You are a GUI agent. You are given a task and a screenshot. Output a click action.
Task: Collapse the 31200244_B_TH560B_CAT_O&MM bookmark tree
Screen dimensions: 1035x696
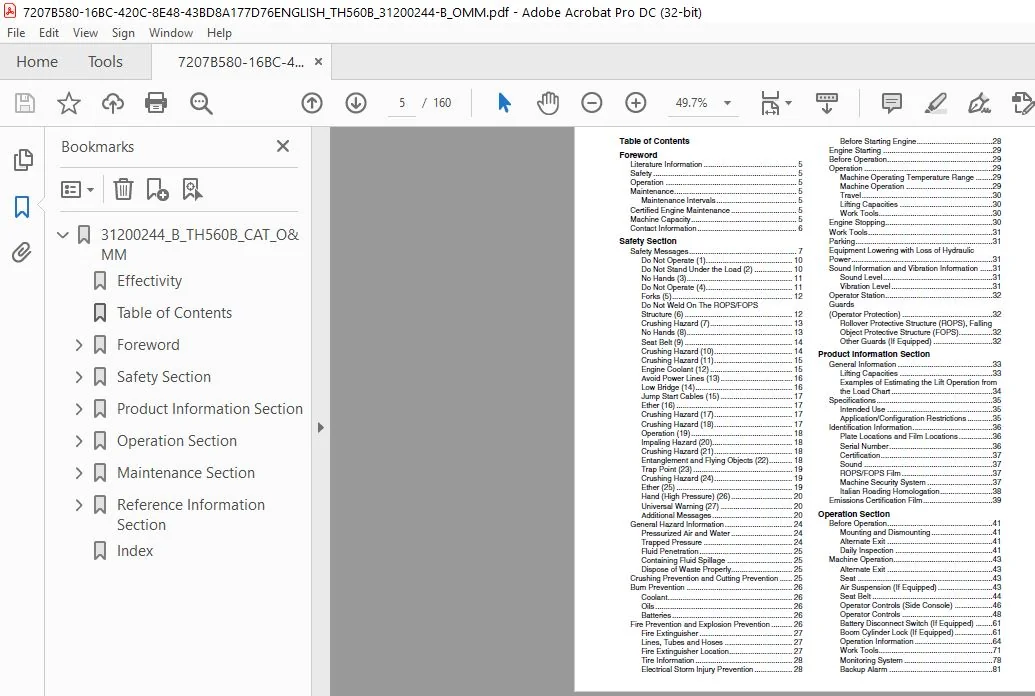pyautogui.click(x=63, y=235)
